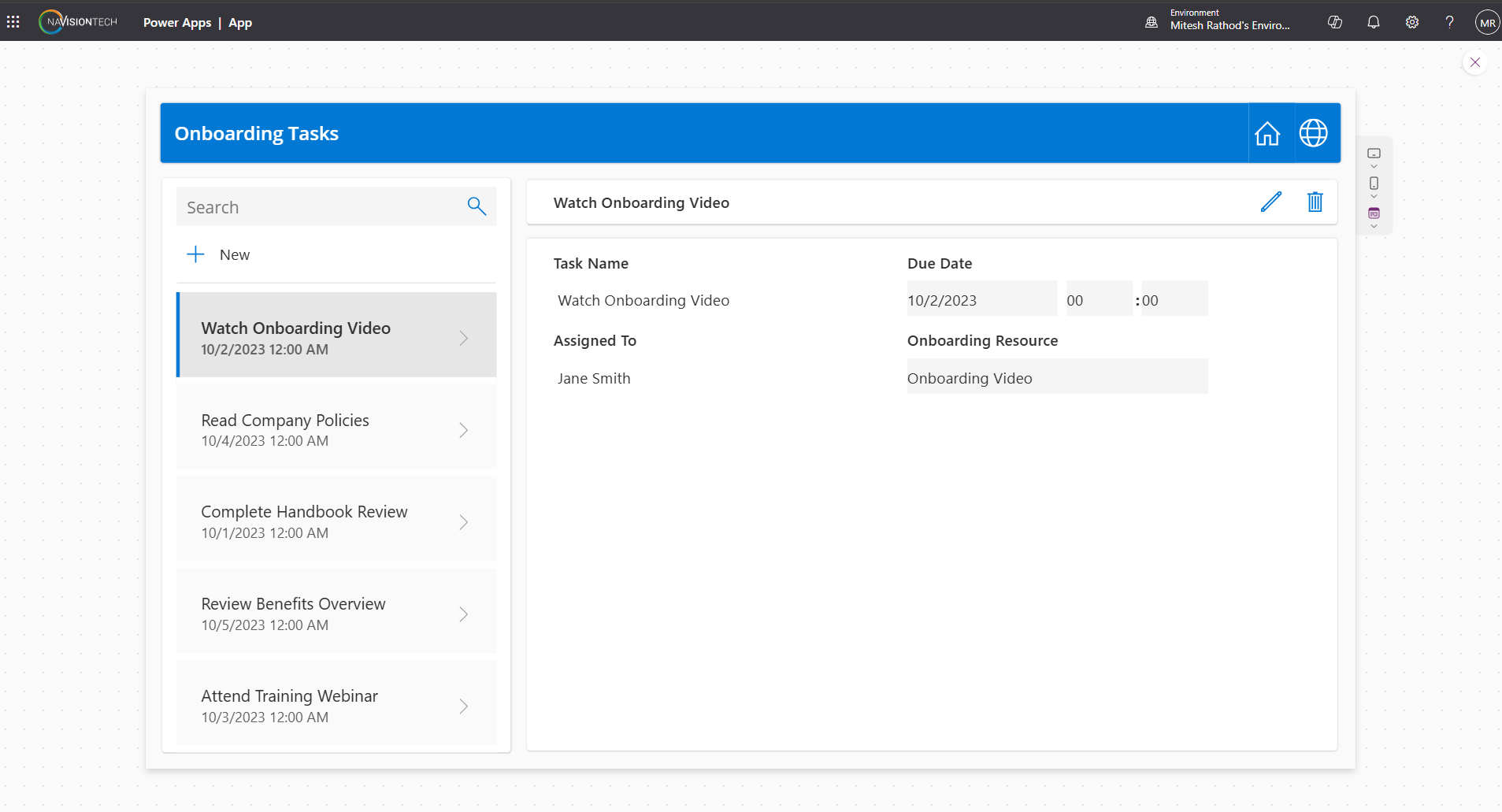The height and width of the screenshot is (812, 1502).
Task: Close the app preview
Action: (1474, 62)
